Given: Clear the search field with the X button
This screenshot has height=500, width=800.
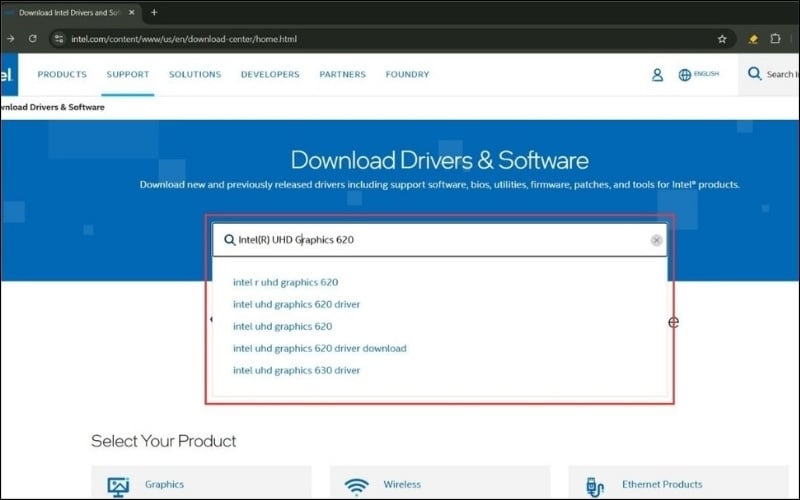Looking at the screenshot, I should 656,240.
